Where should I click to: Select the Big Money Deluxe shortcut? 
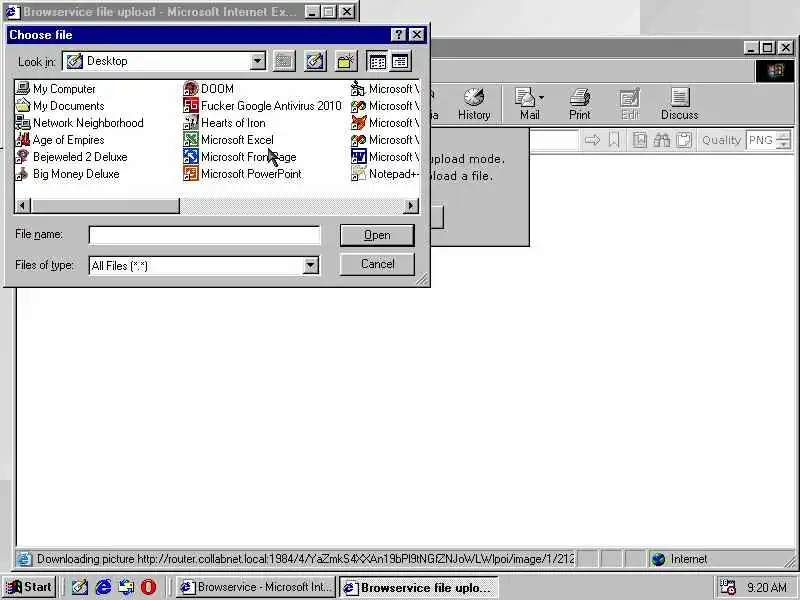pos(67,174)
